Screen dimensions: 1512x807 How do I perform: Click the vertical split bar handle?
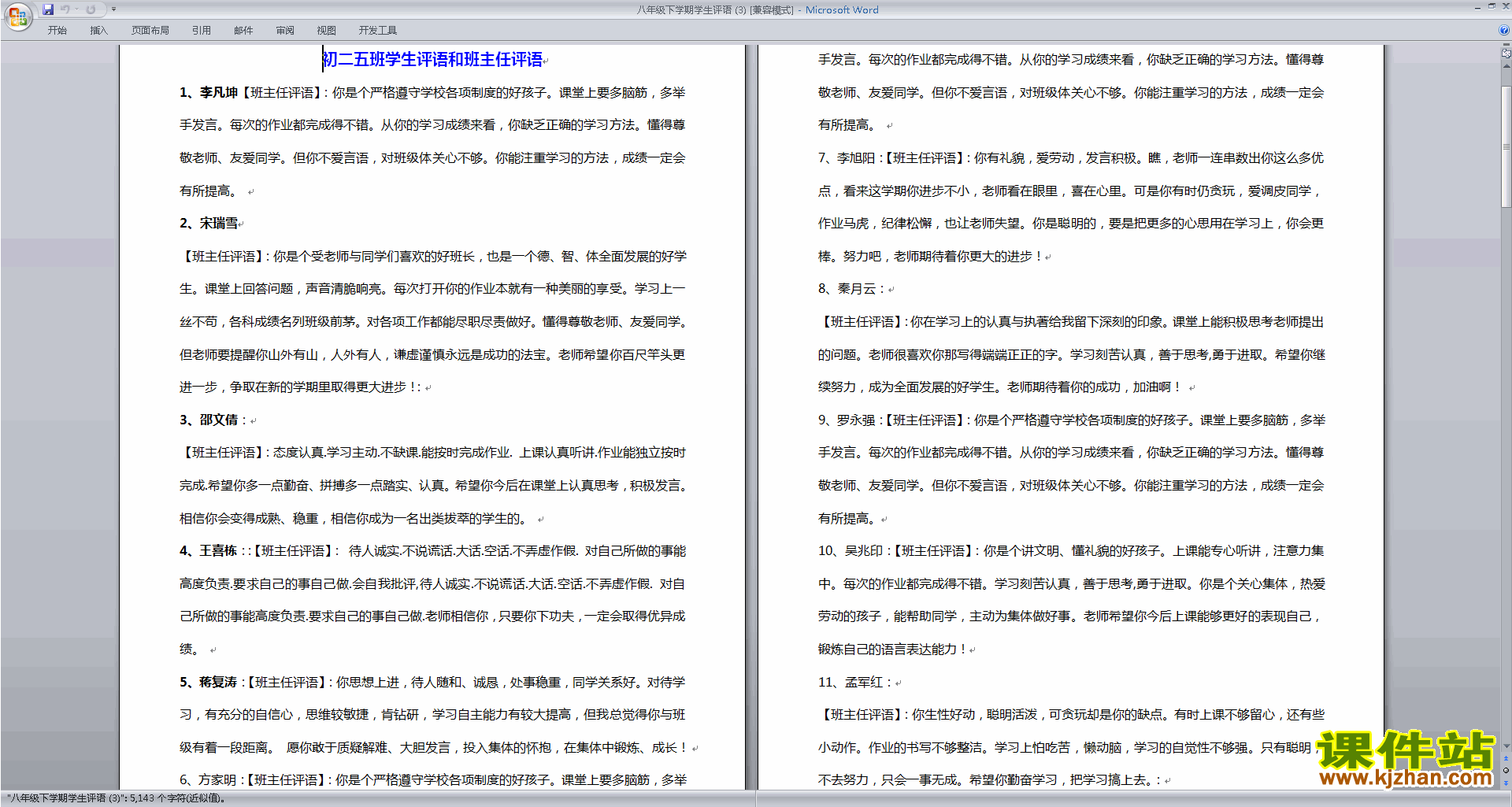pos(1506,45)
